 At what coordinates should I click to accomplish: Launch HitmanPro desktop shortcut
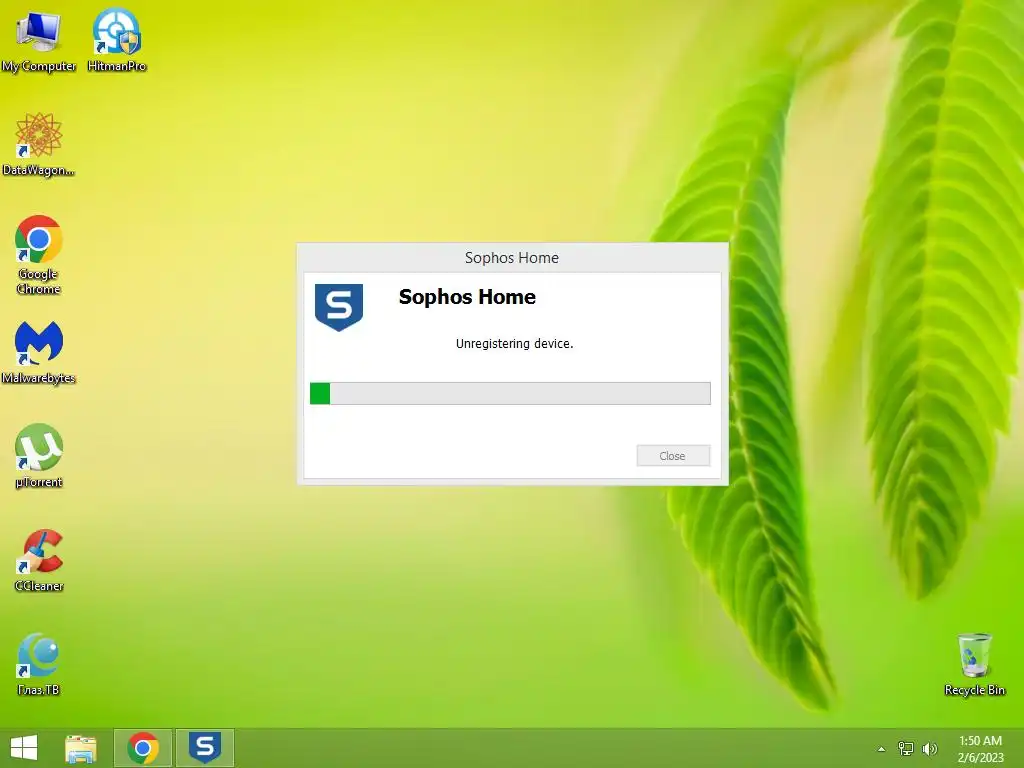pyautogui.click(x=116, y=39)
